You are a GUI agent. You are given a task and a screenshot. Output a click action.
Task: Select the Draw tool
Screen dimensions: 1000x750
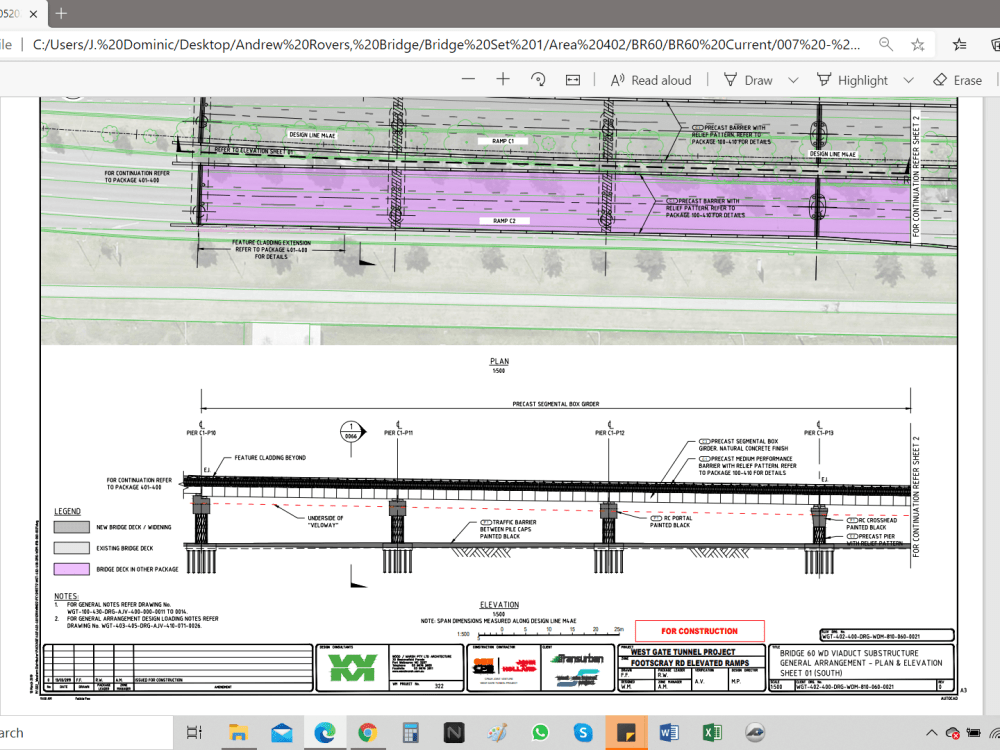tap(748, 80)
